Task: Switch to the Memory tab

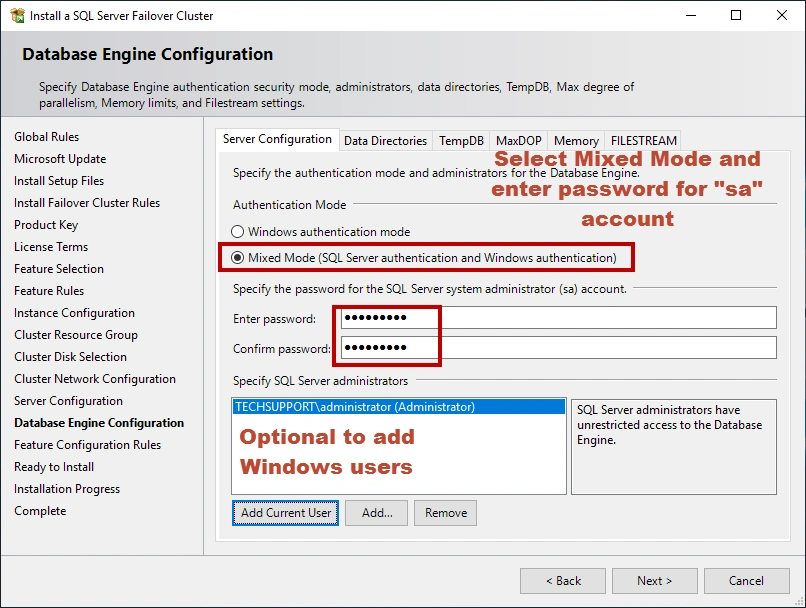Action: point(576,141)
